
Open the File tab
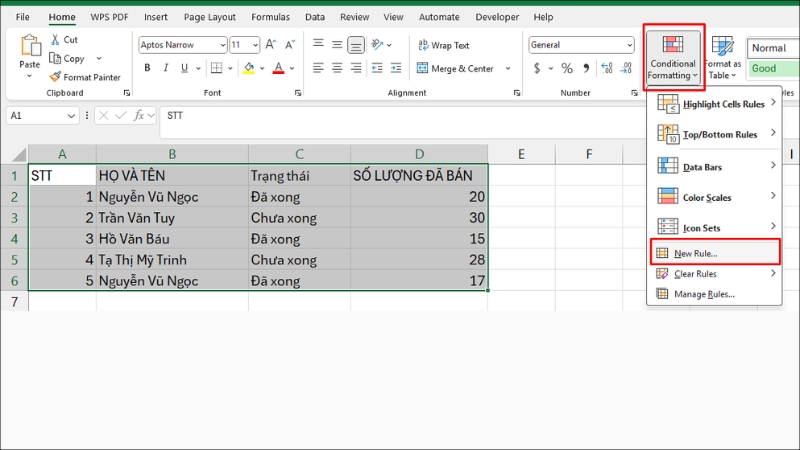(x=22, y=17)
